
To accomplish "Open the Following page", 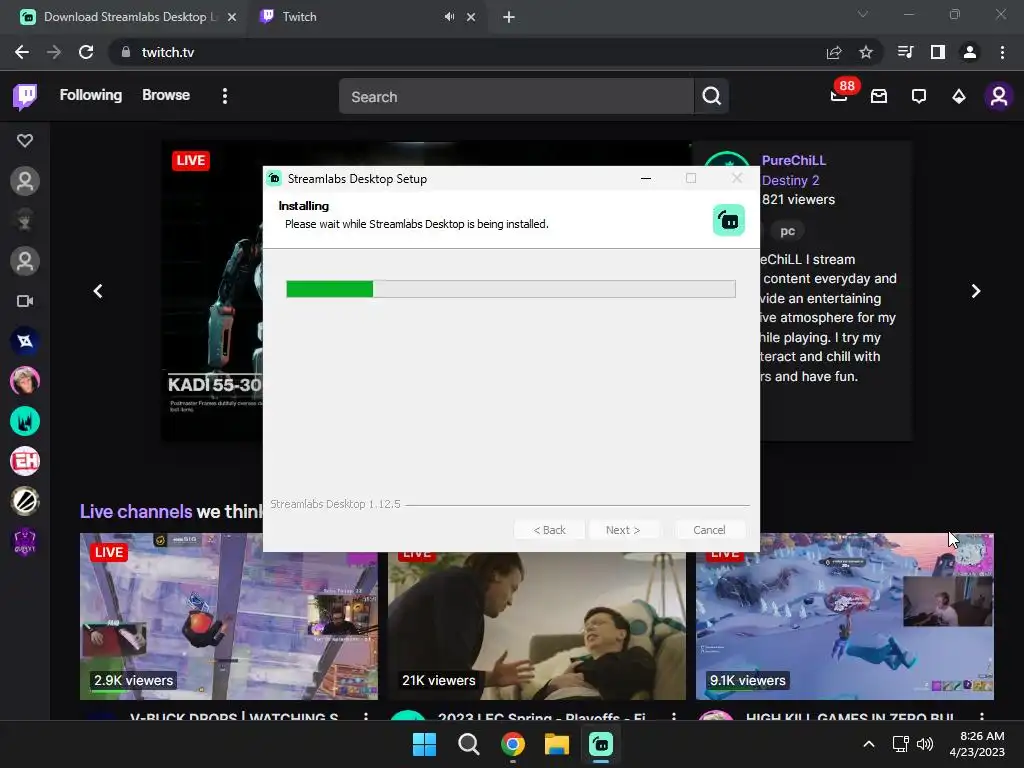I will click(x=91, y=95).
